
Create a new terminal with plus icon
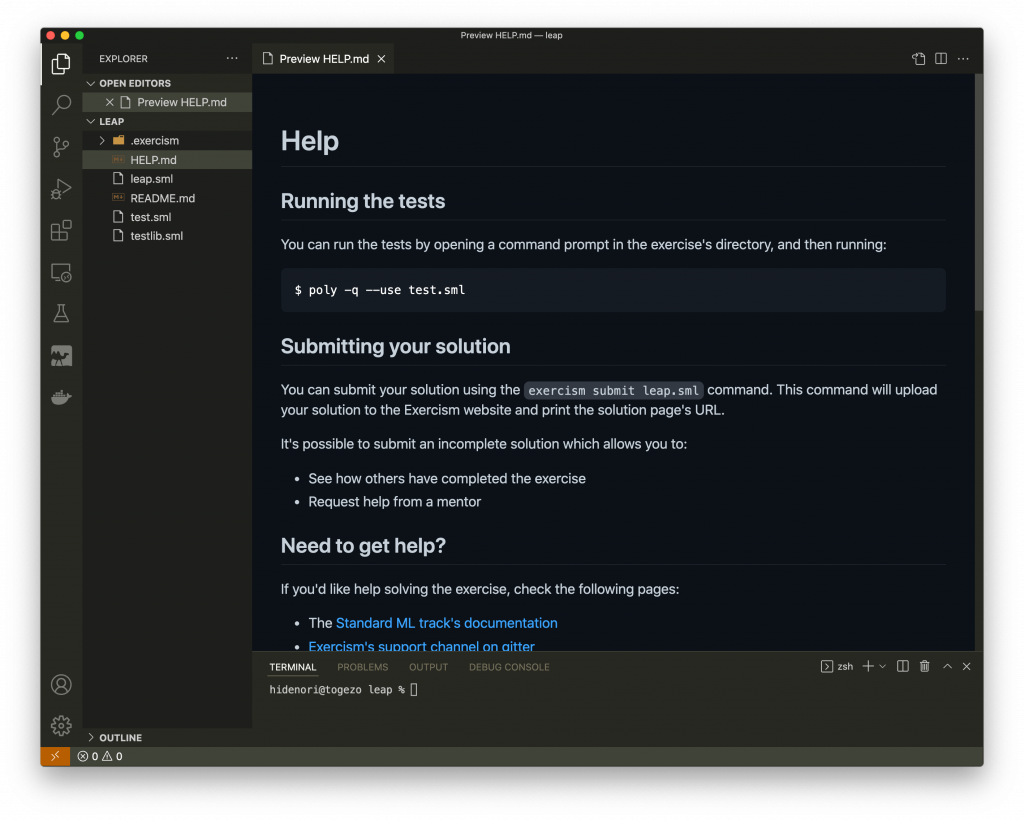point(868,666)
